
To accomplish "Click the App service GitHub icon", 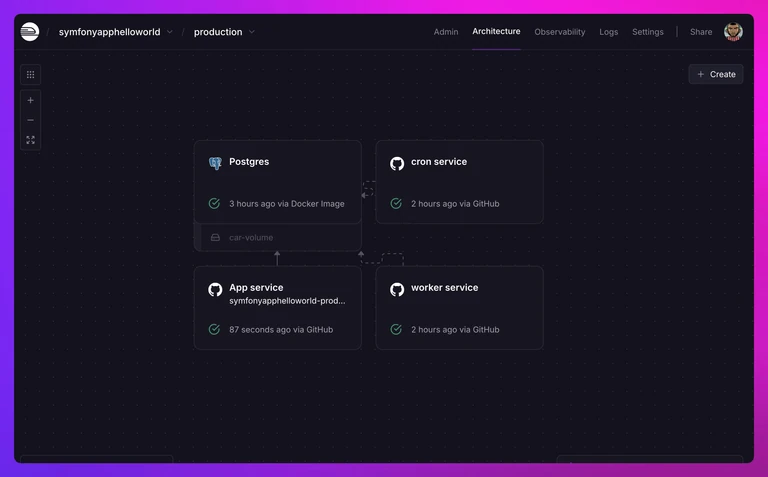I will tap(215, 289).
